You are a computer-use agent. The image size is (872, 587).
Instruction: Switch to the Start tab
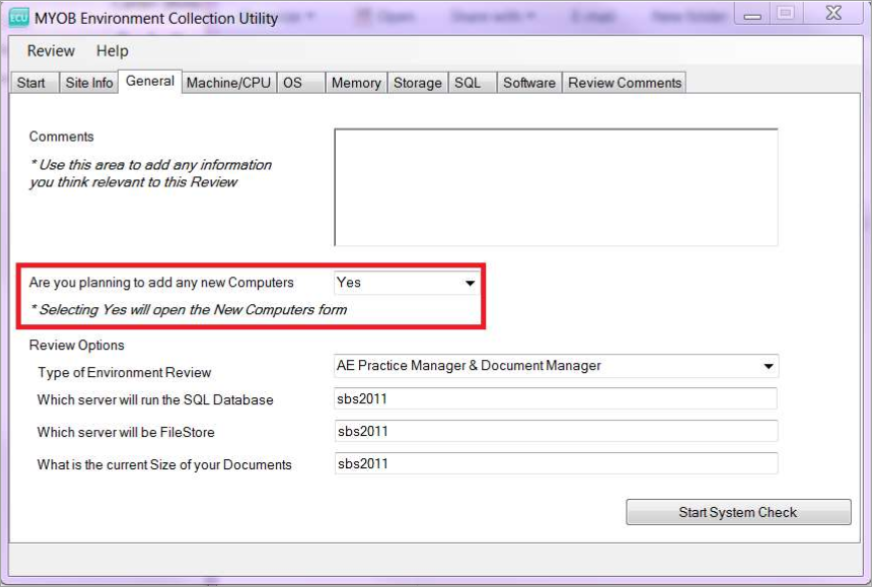coord(31,83)
